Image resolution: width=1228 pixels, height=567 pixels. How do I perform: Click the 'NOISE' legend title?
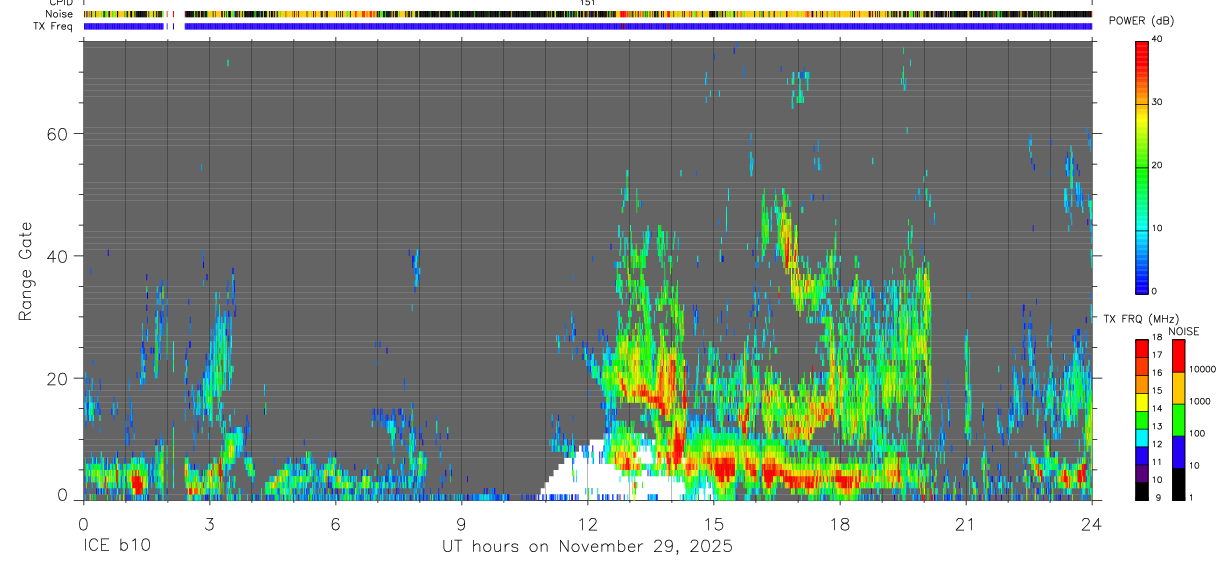pos(1183,331)
